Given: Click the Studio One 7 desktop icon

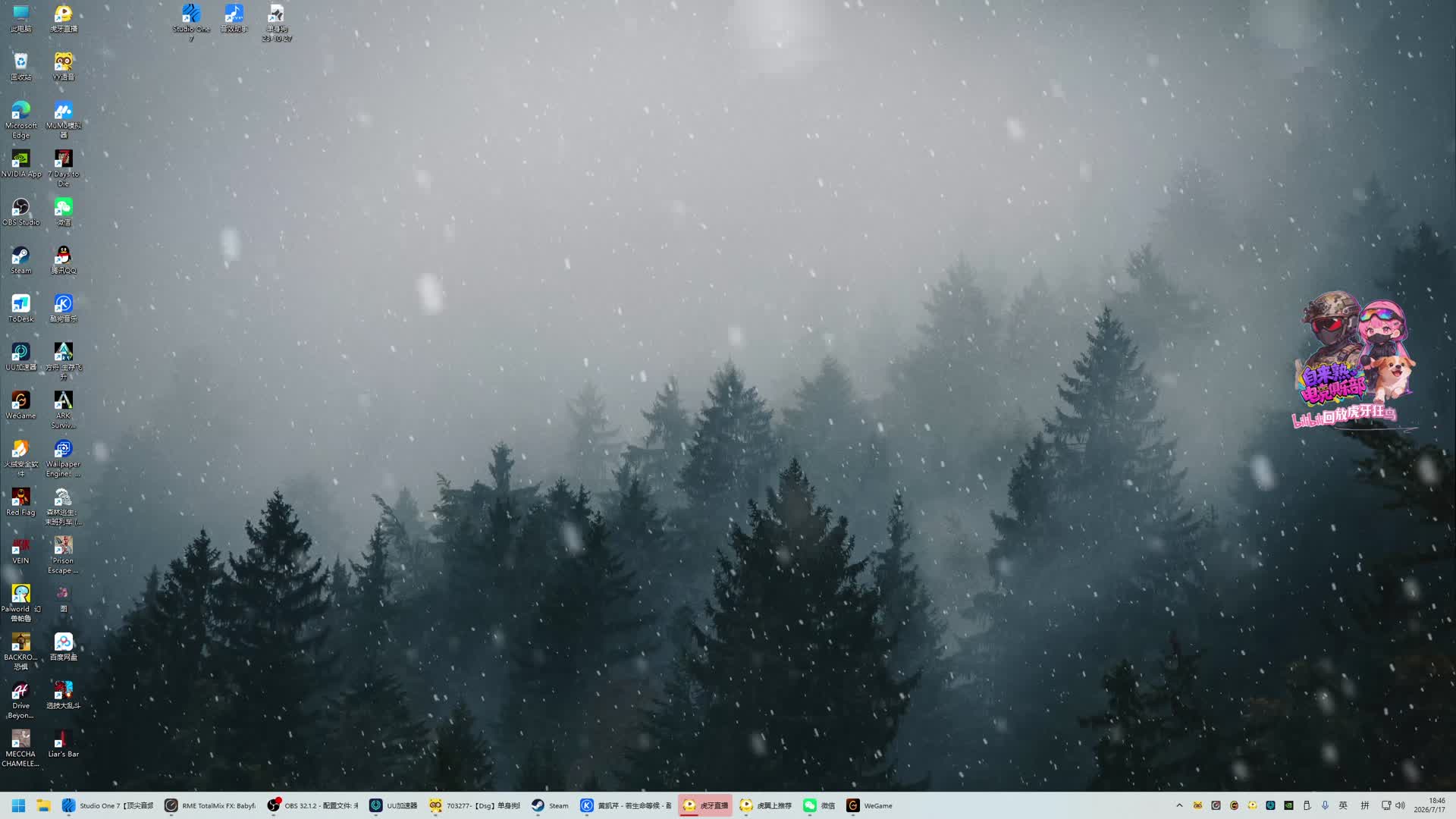Looking at the screenshot, I should (x=191, y=23).
